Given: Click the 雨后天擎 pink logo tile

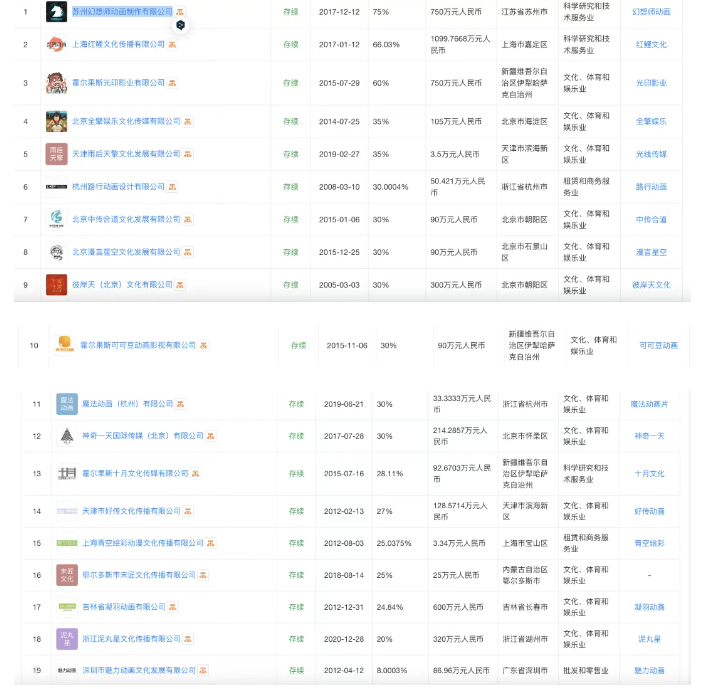Looking at the screenshot, I should tap(56, 154).
